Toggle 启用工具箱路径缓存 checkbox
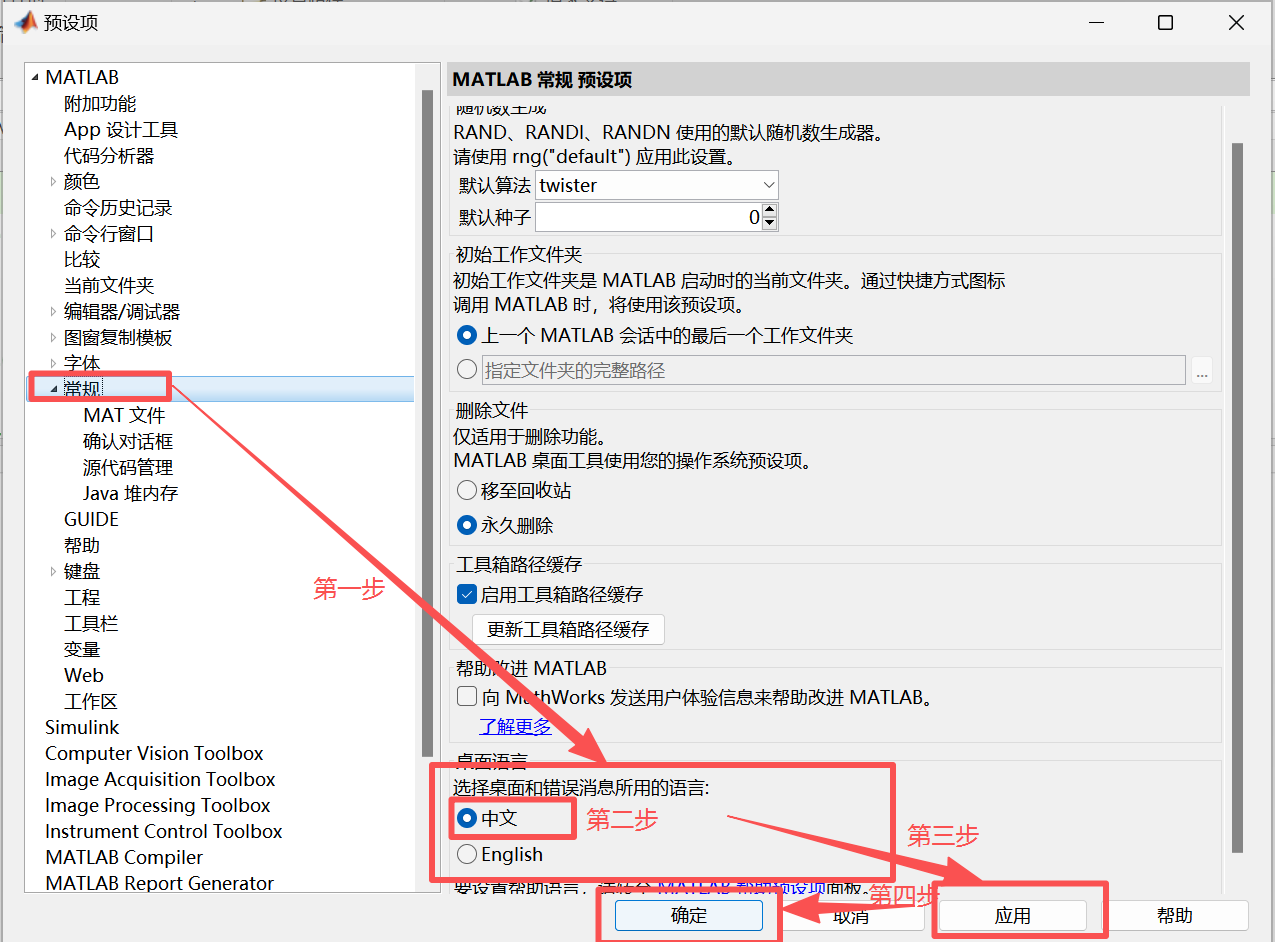Screen dimensions: 1275x942 [x=466, y=594]
